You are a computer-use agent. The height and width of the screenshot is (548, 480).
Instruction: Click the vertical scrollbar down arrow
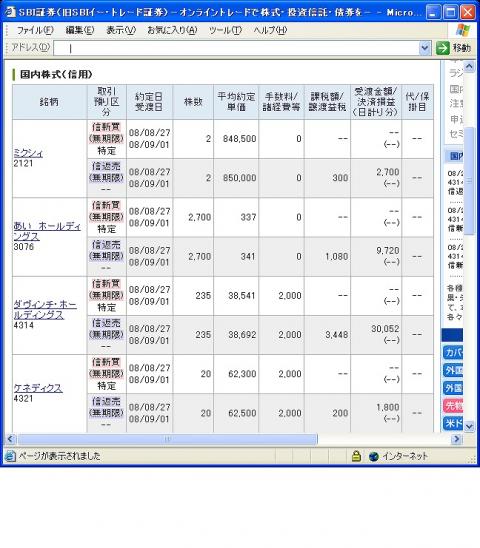click(469, 426)
